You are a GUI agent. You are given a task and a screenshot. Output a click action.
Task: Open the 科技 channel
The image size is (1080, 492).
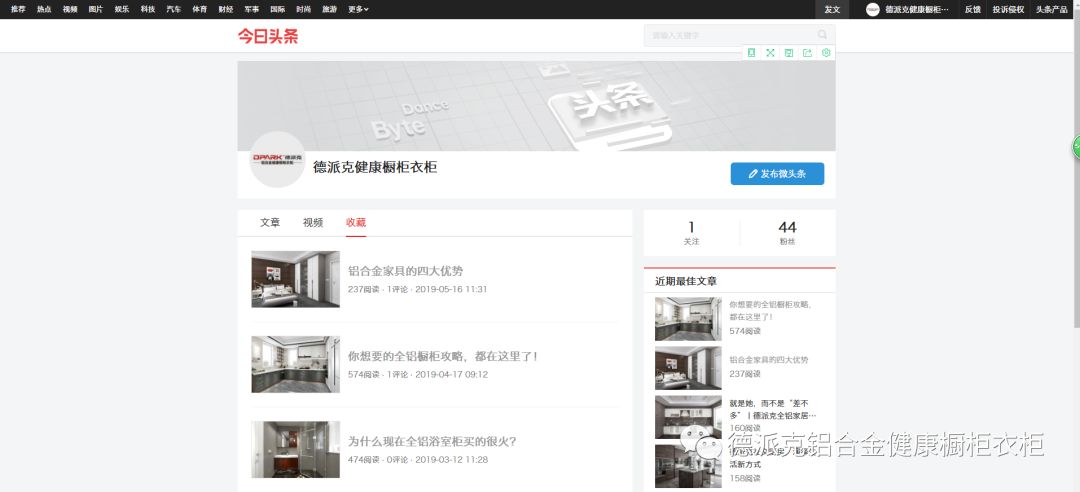click(148, 10)
